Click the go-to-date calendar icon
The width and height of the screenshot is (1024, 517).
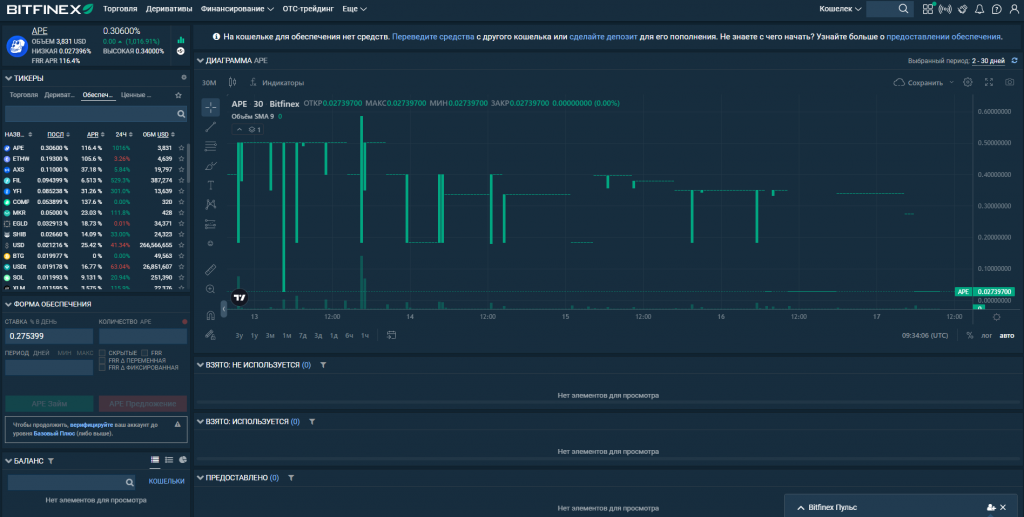coord(391,335)
